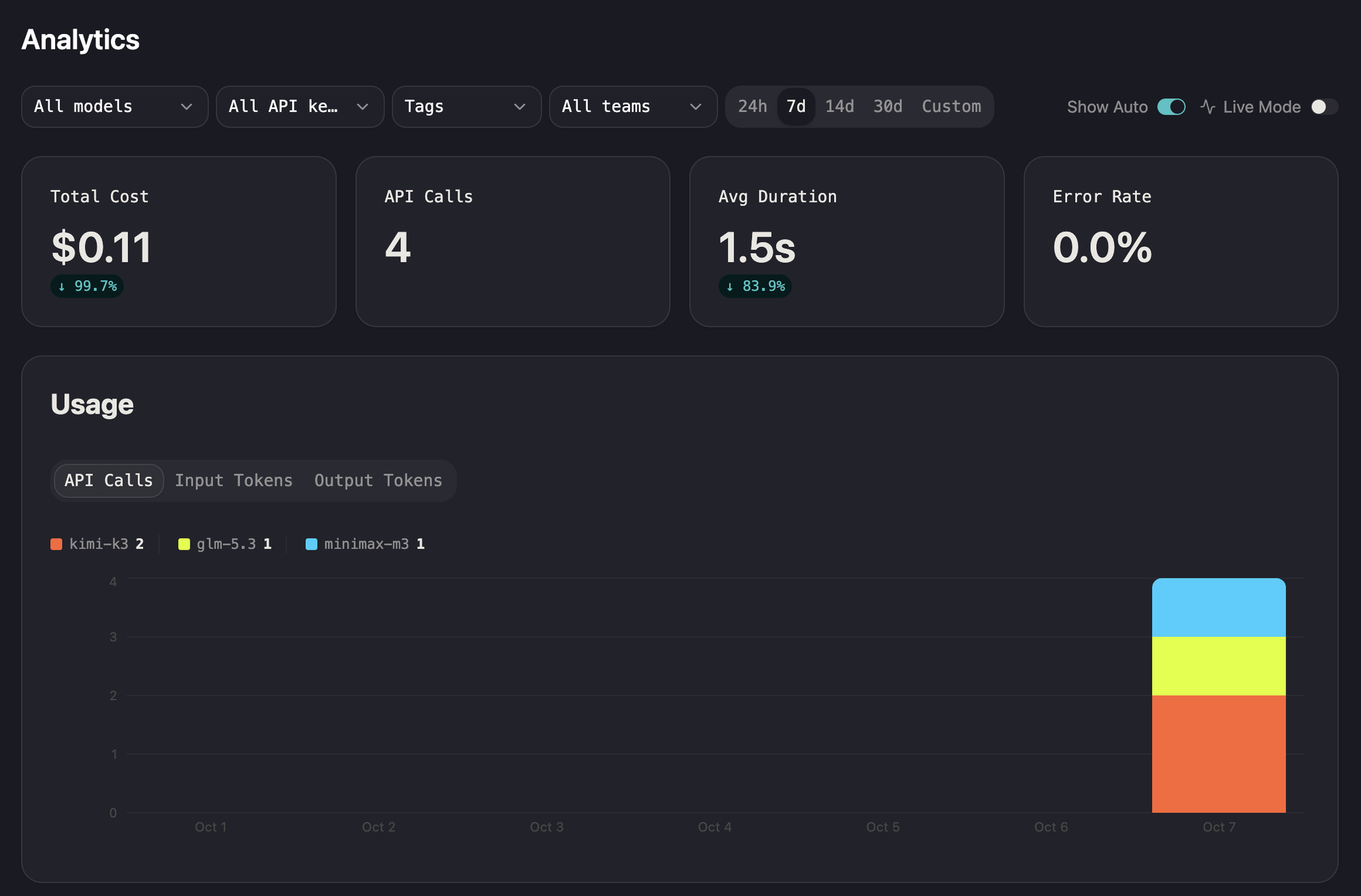This screenshot has width=1361, height=896.
Task: Click the minimax-m3 blue legend swatch
Action: click(x=312, y=544)
